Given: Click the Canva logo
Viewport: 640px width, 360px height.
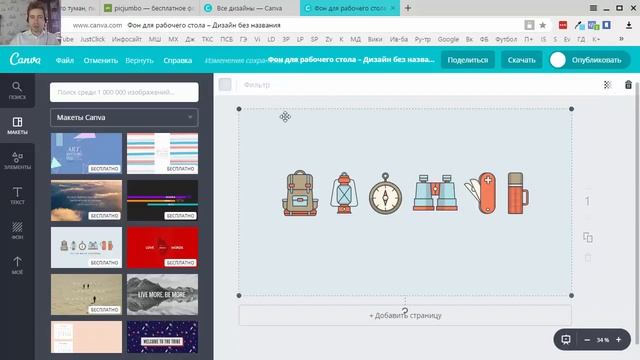Looking at the screenshot, I should [x=25, y=60].
